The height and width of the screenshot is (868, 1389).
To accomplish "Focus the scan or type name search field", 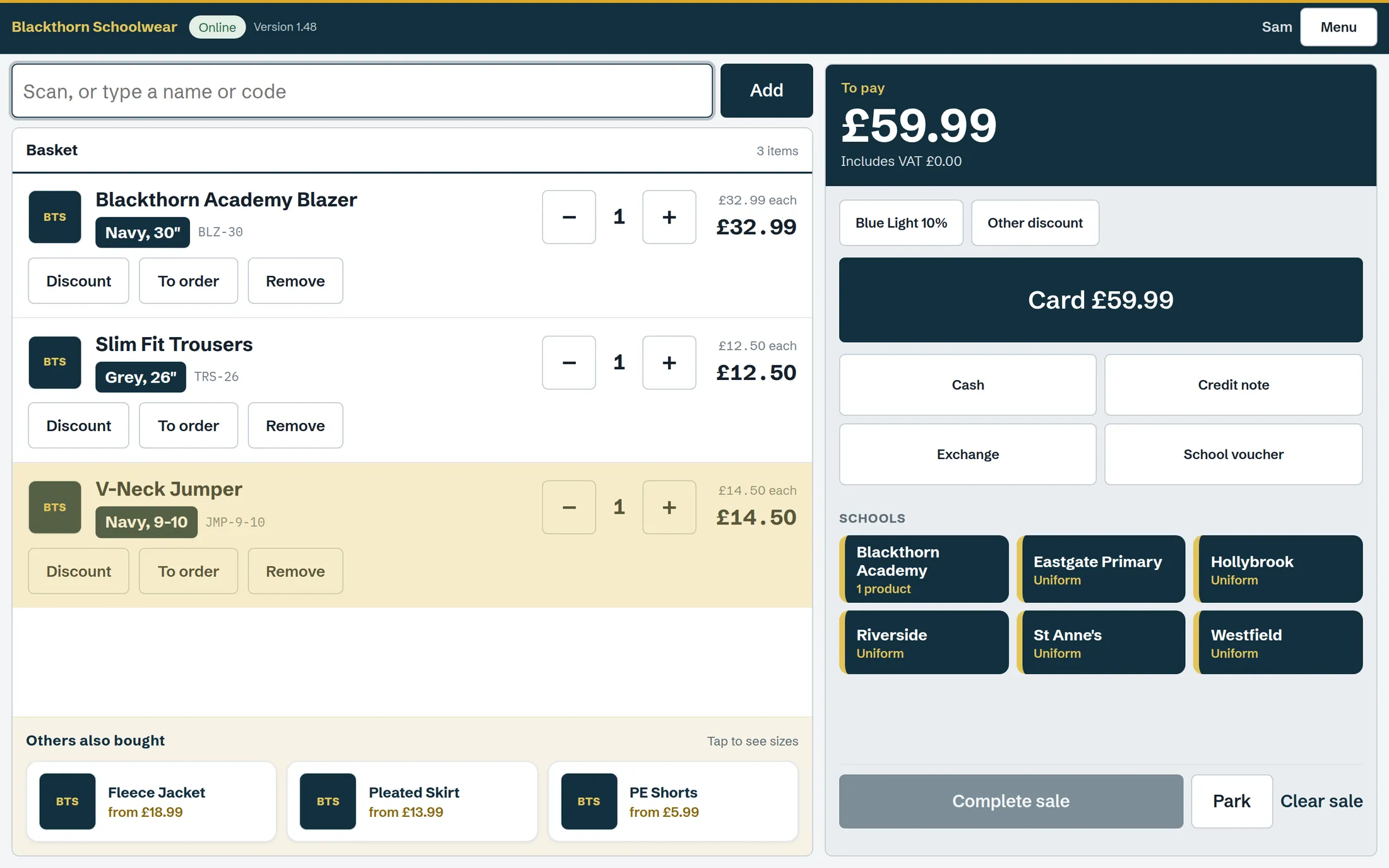I will (362, 91).
